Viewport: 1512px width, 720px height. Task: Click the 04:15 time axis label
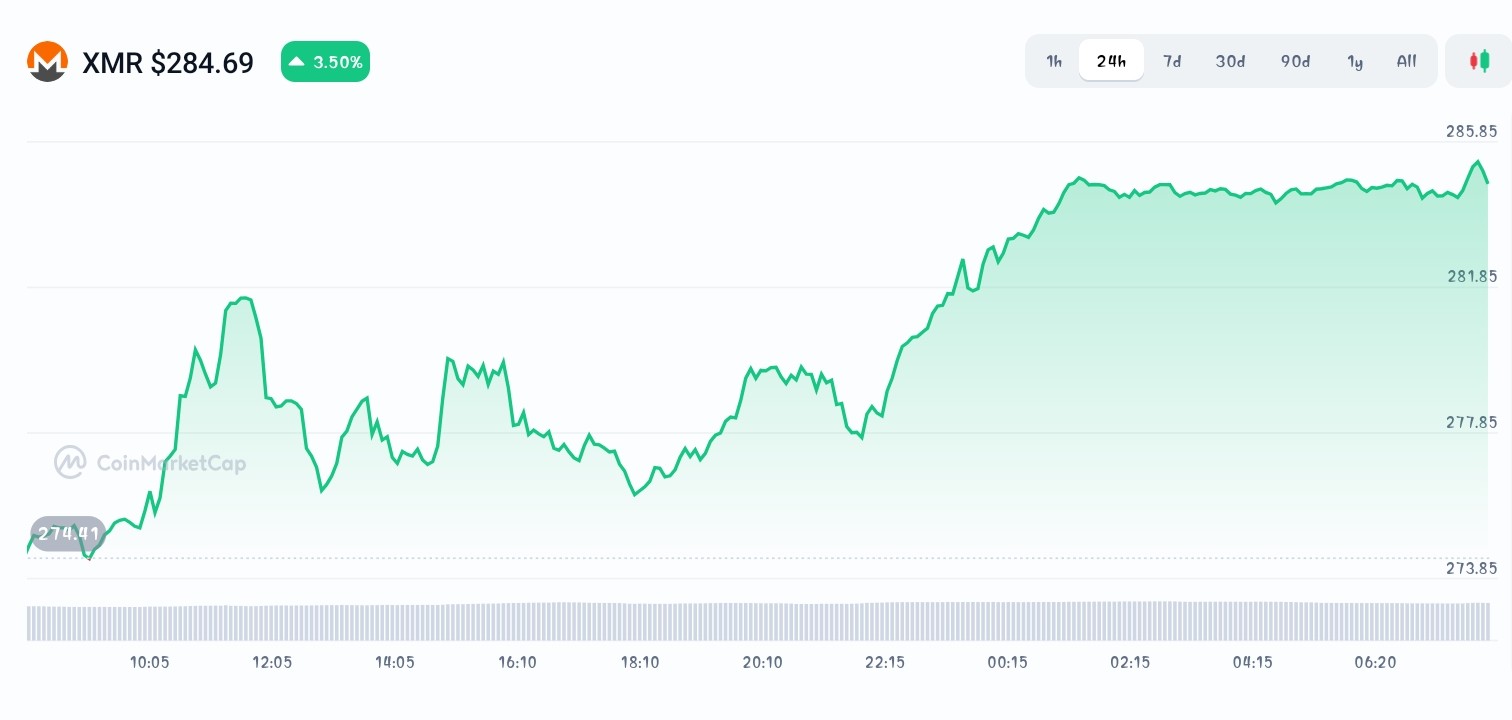pos(1252,662)
